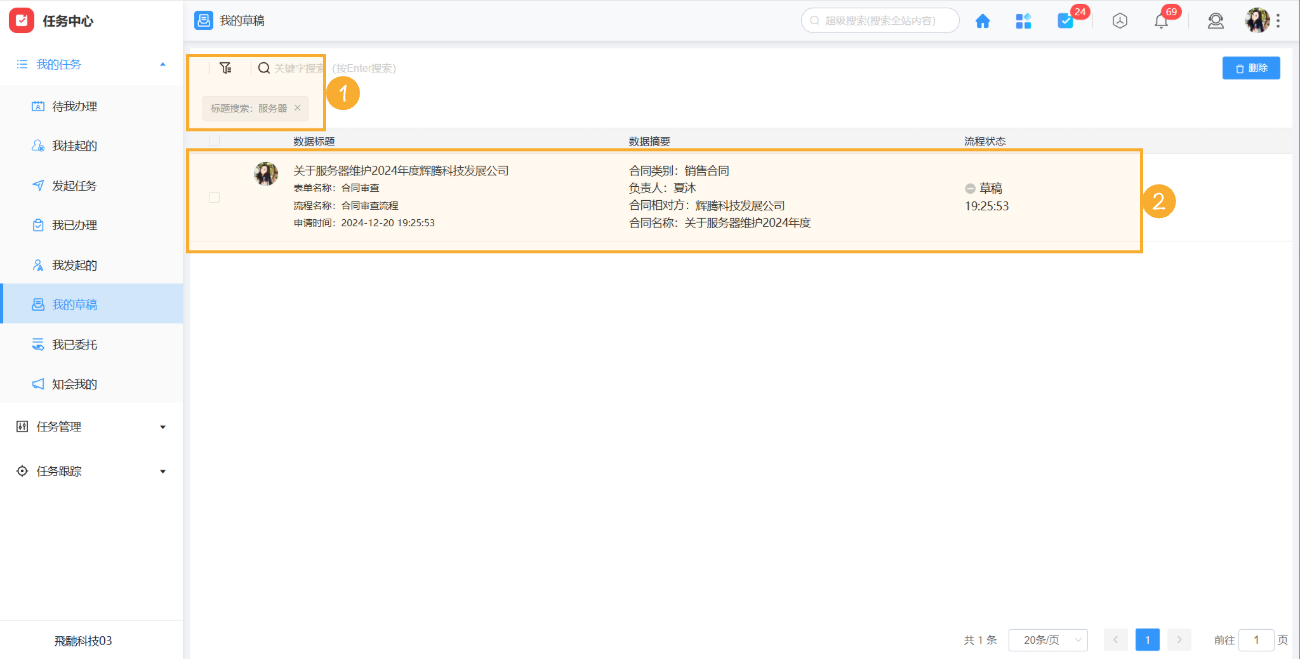Click the 删除 delete button
This screenshot has height=659, width=1300.
pos(1251,67)
